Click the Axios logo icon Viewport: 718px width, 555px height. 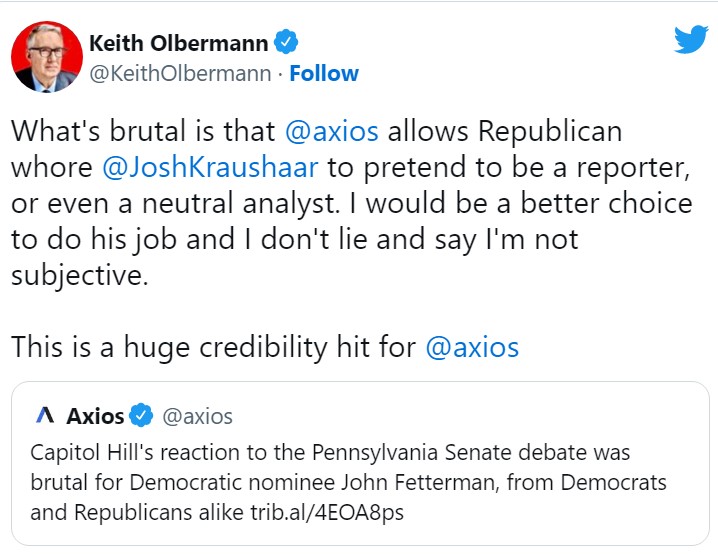click(x=45, y=415)
